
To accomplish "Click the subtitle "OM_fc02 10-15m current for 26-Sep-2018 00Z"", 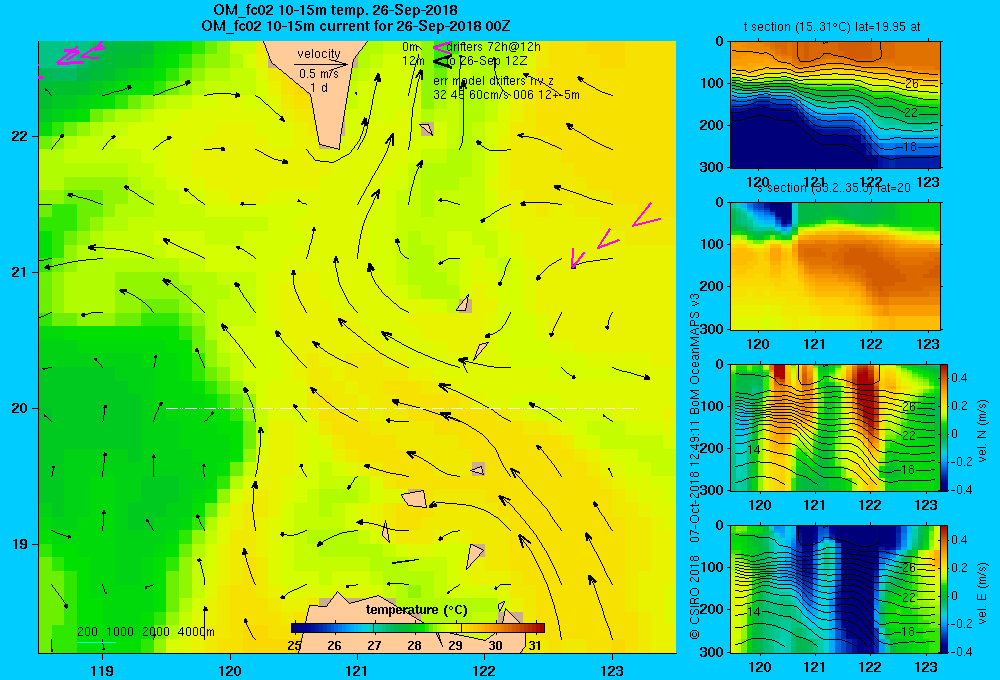I will [355, 26].
